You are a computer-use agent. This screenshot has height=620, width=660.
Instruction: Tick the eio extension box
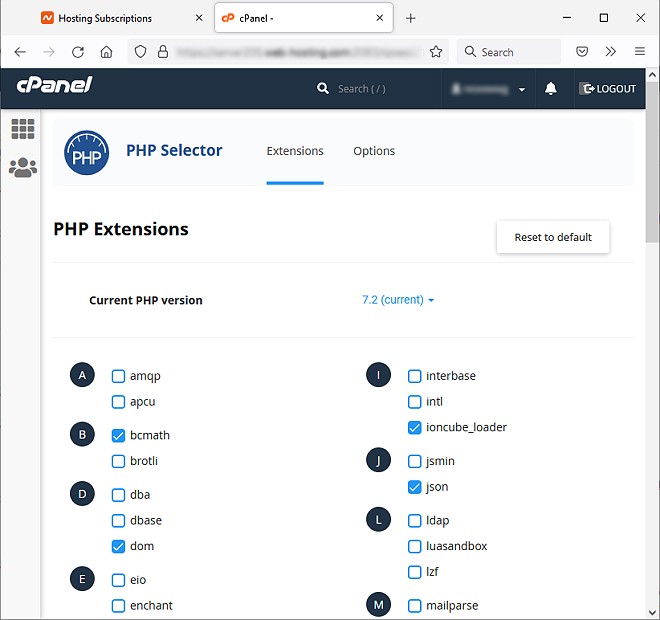click(x=118, y=580)
